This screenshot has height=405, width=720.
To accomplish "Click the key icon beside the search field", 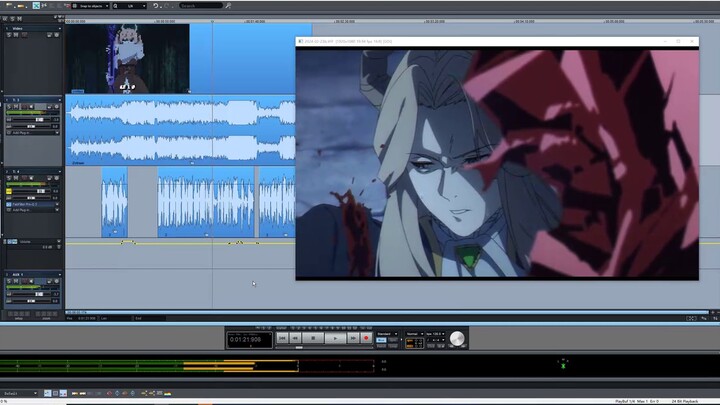I will point(228,6).
